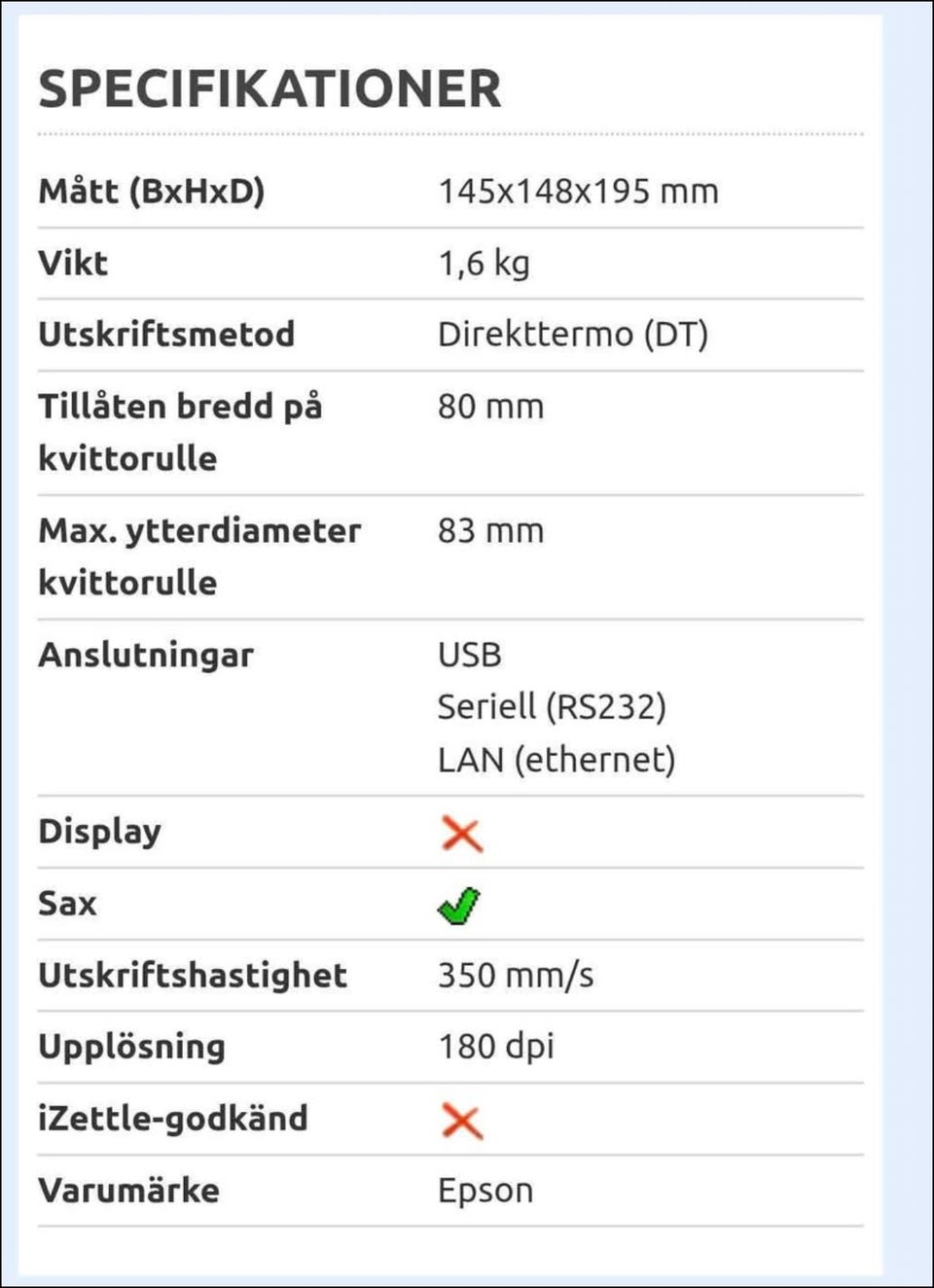Click the Epson brand name

tap(485, 1191)
